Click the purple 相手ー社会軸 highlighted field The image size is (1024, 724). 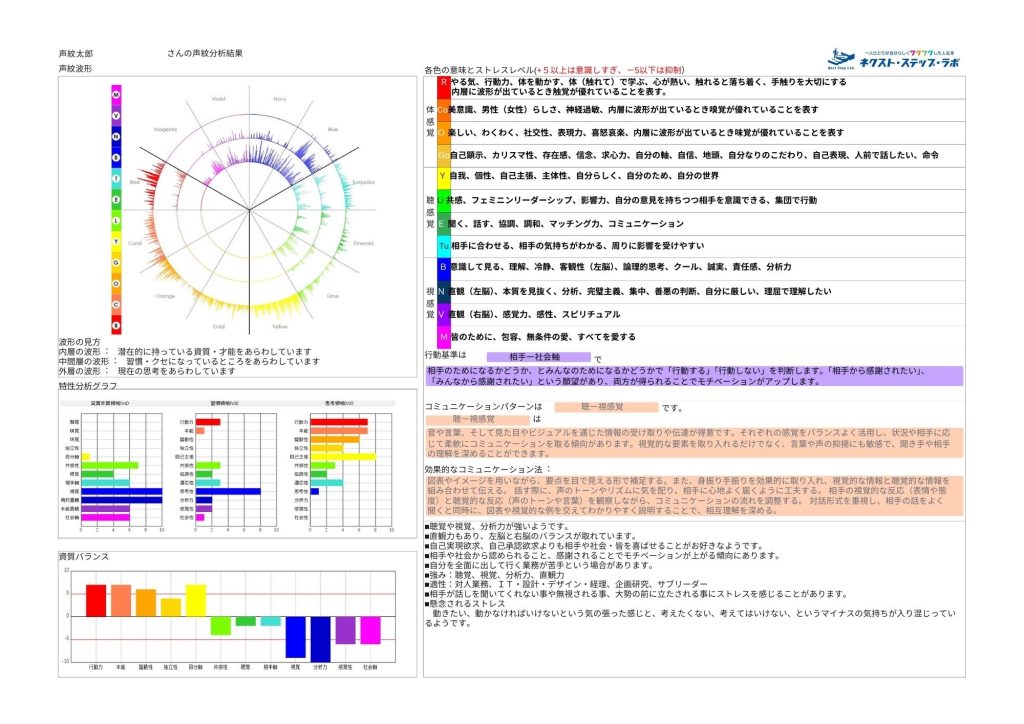coord(539,357)
